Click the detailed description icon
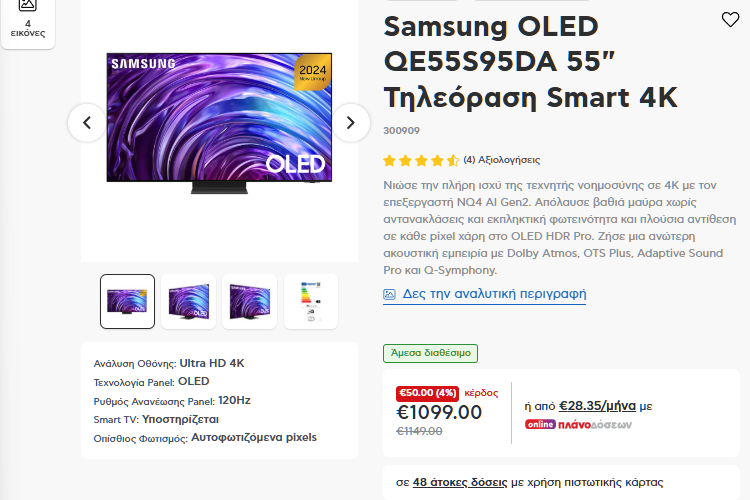 click(390, 294)
